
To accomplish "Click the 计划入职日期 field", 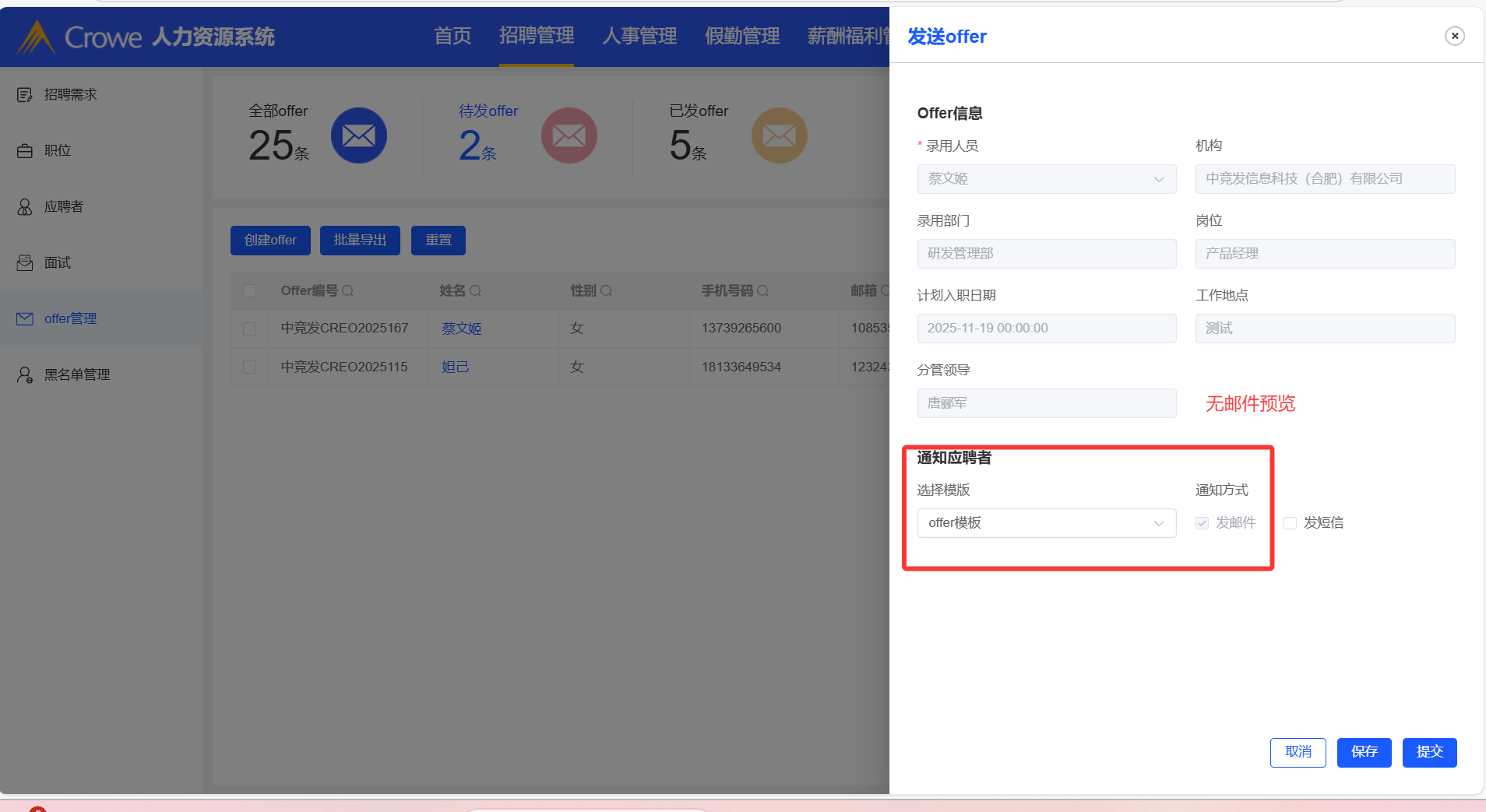I will (x=1047, y=329).
